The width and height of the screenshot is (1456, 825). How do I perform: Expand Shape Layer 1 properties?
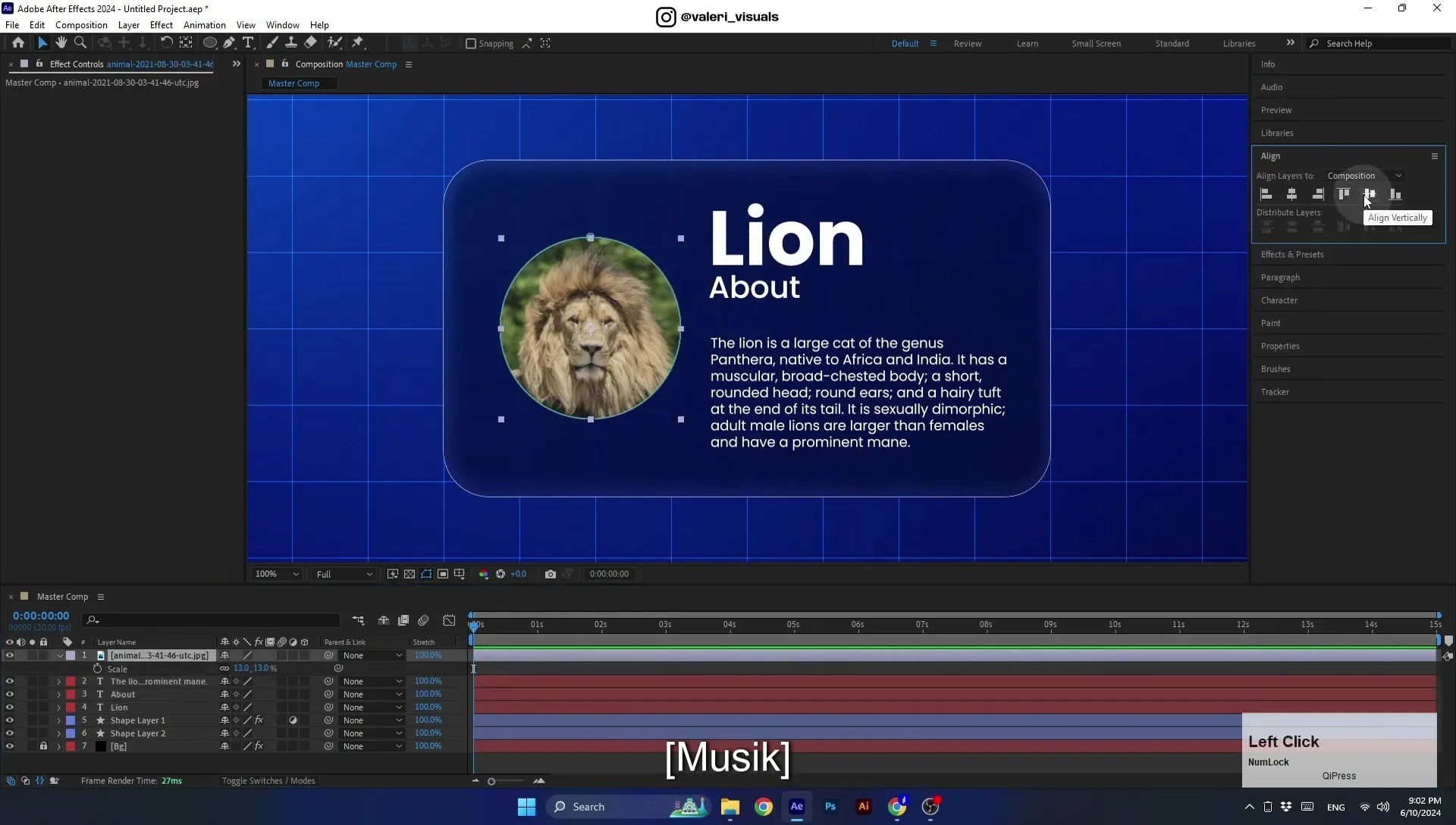click(x=58, y=720)
